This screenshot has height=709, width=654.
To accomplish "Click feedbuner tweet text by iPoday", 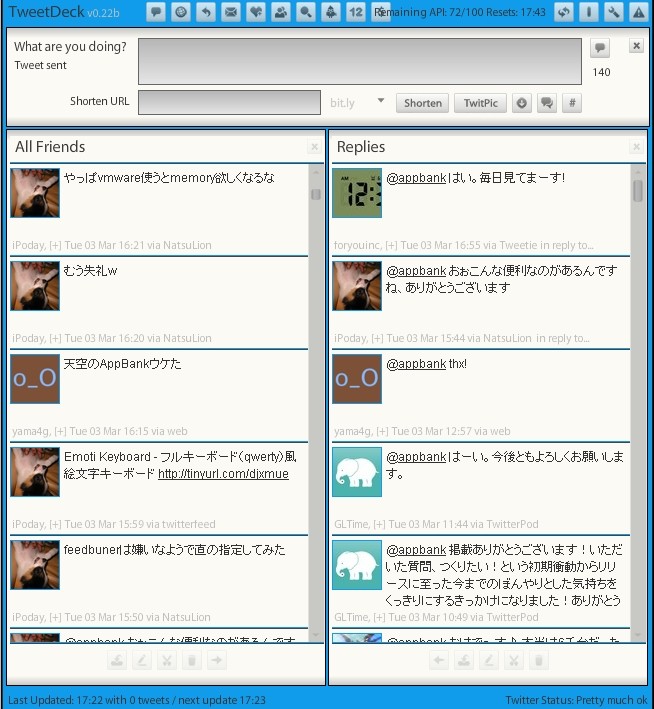I will click(174, 550).
